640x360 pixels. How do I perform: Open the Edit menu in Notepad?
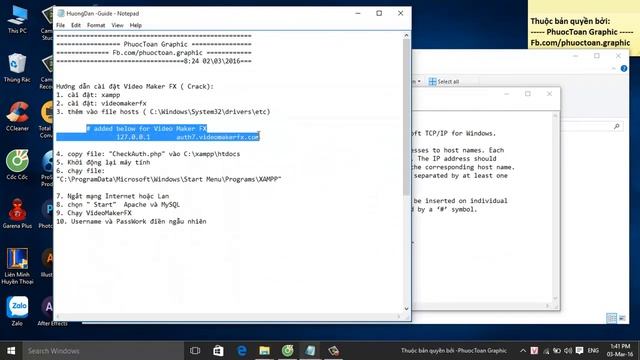[x=76, y=25]
